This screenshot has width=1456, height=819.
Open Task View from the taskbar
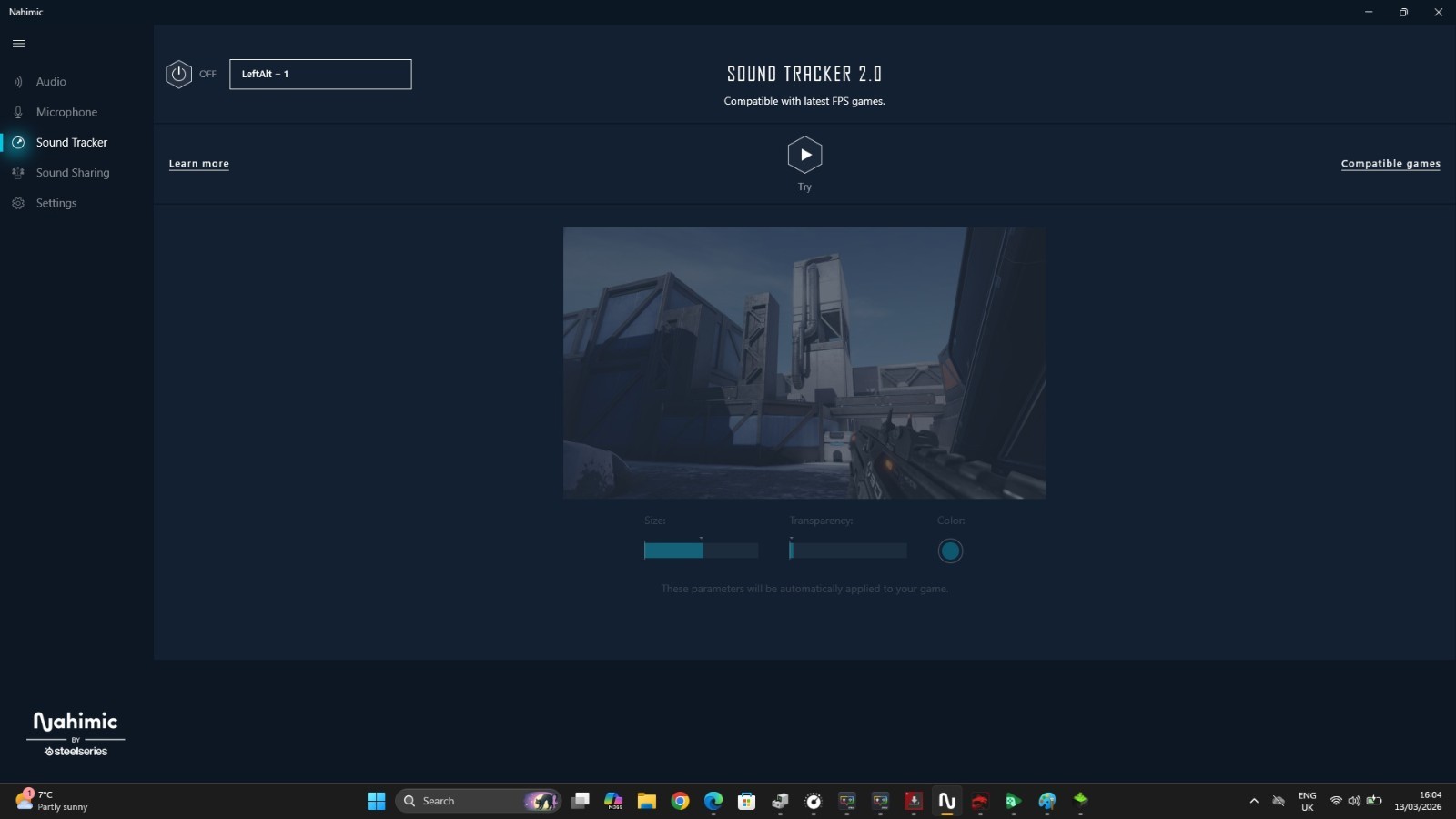(x=580, y=801)
